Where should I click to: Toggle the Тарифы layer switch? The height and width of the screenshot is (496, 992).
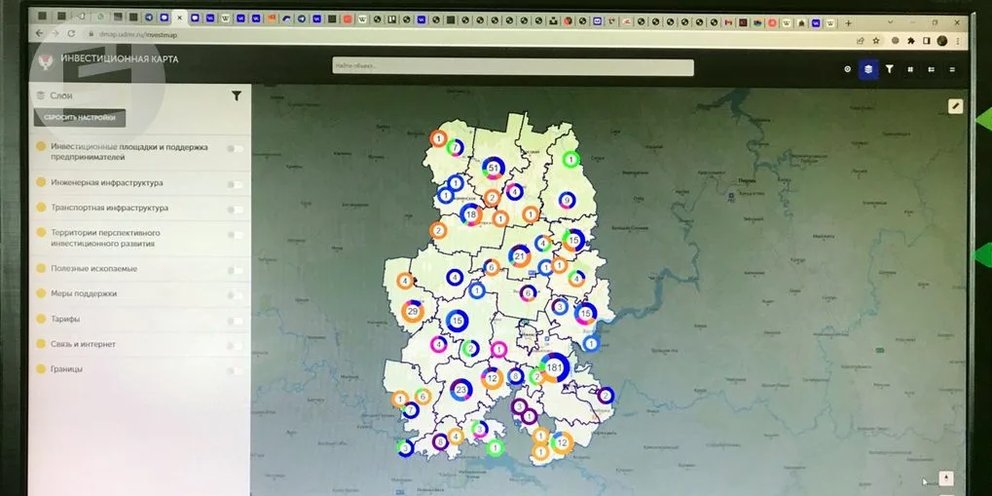(236, 321)
